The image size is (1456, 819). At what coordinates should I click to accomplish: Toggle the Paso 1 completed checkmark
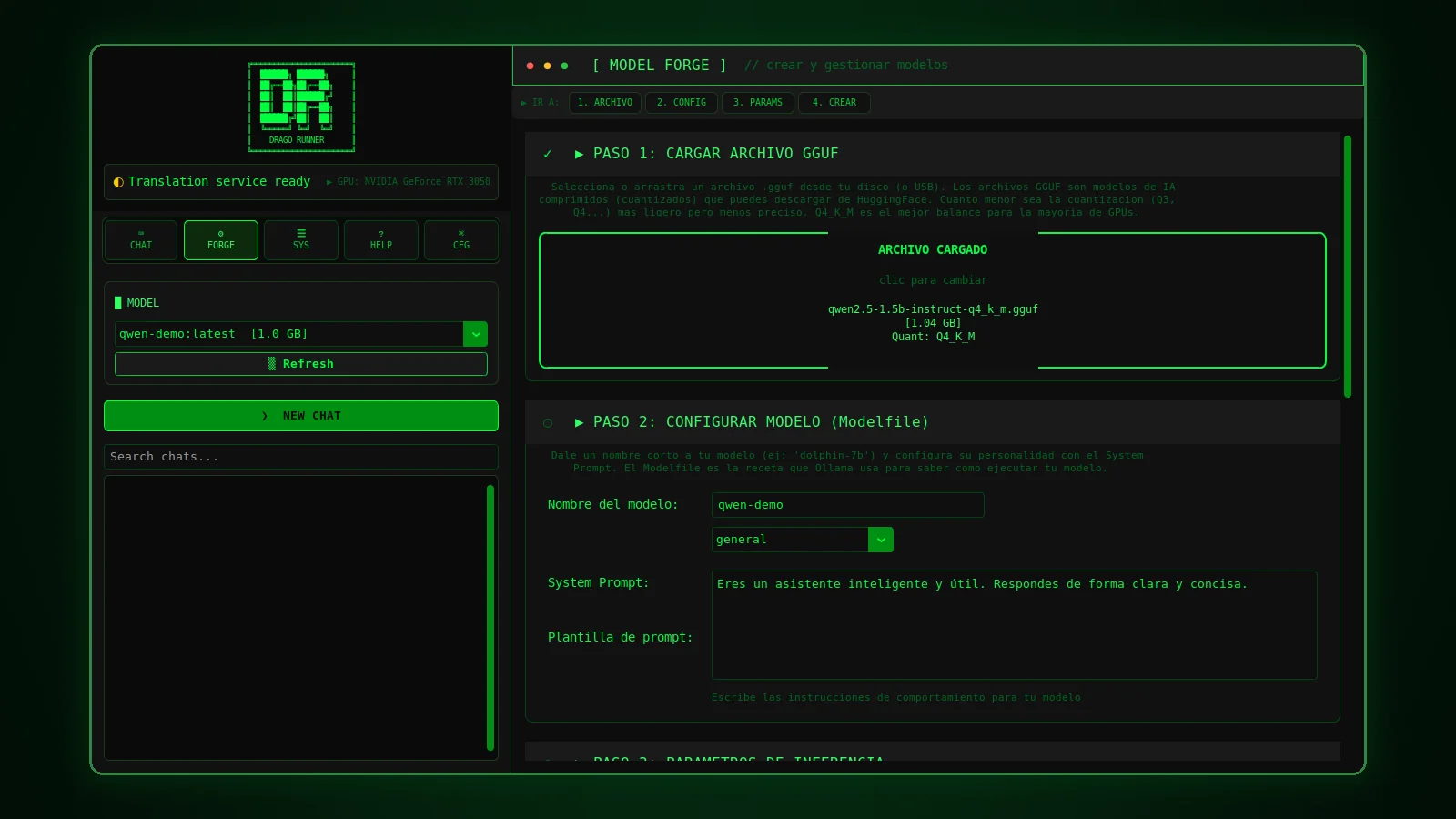[547, 154]
